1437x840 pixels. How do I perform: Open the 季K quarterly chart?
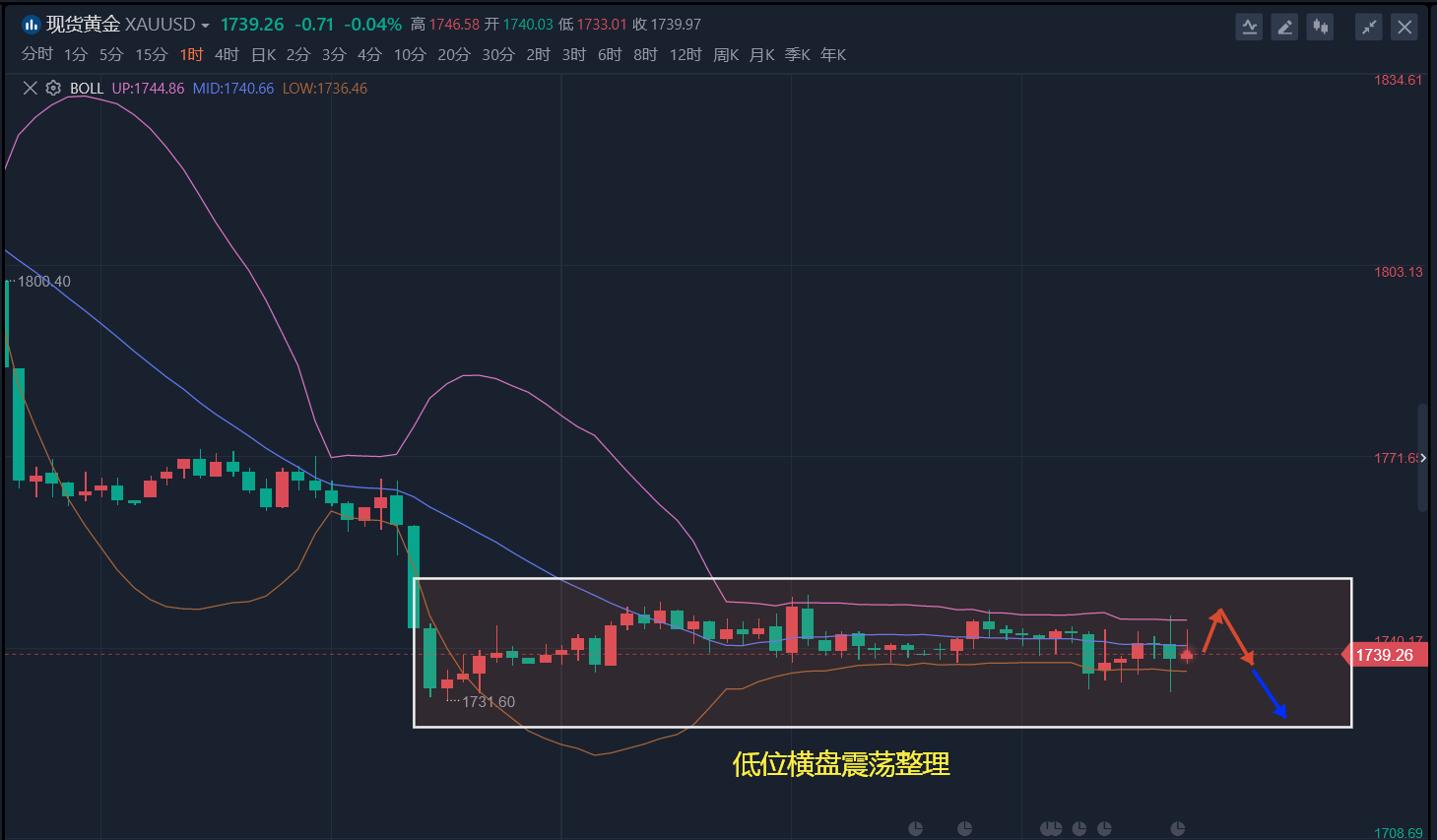click(x=798, y=54)
